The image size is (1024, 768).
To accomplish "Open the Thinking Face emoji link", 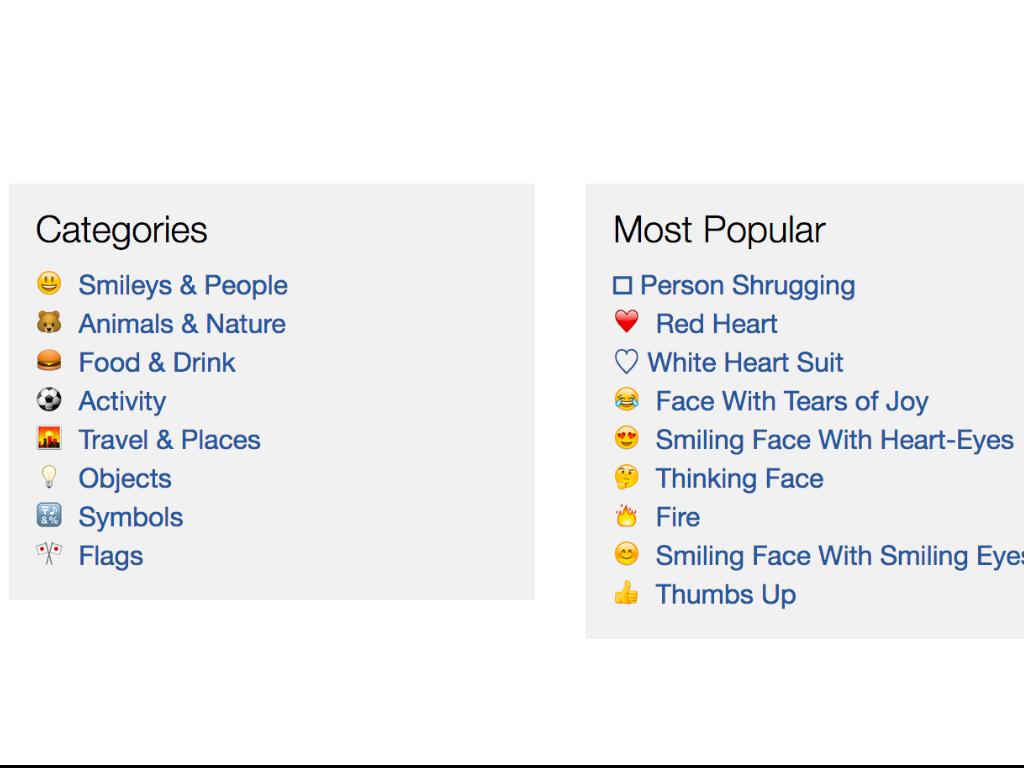I will click(x=739, y=479).
